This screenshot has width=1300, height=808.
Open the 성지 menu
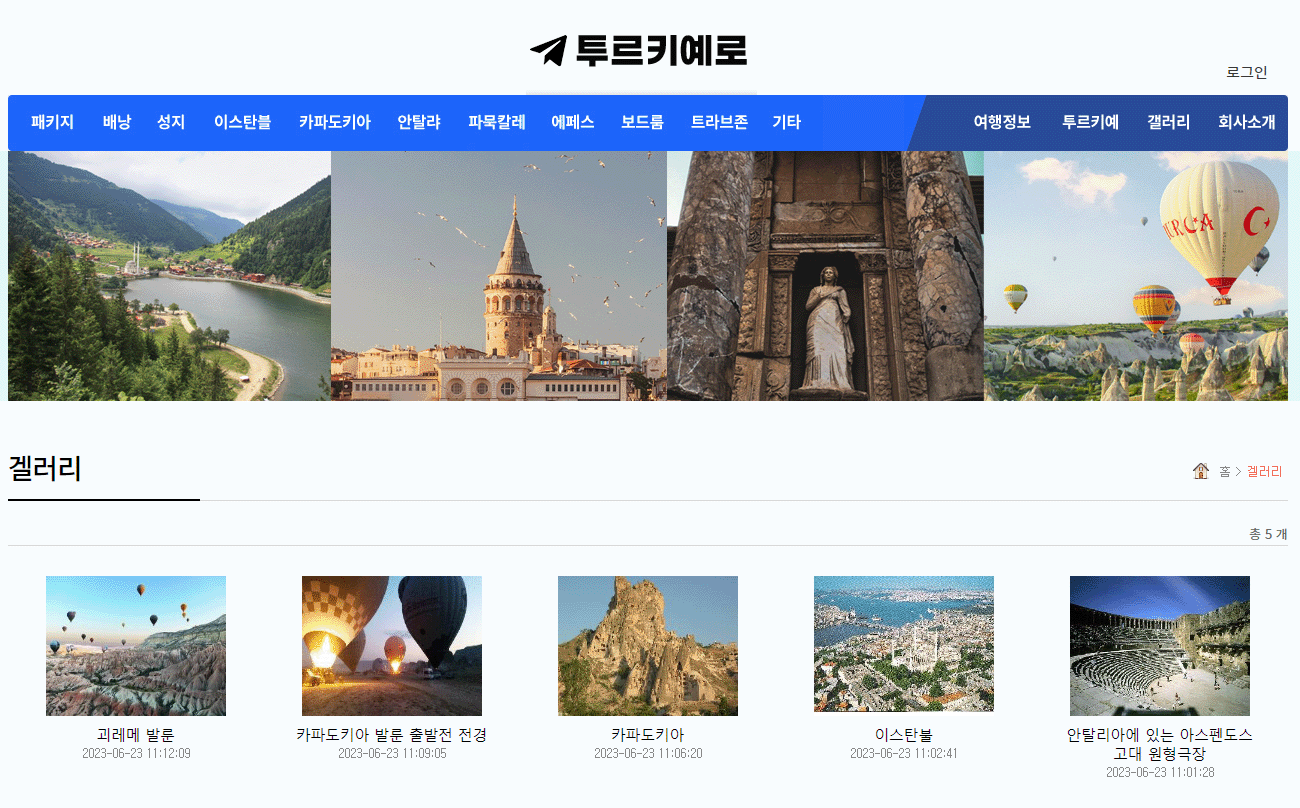171,123
